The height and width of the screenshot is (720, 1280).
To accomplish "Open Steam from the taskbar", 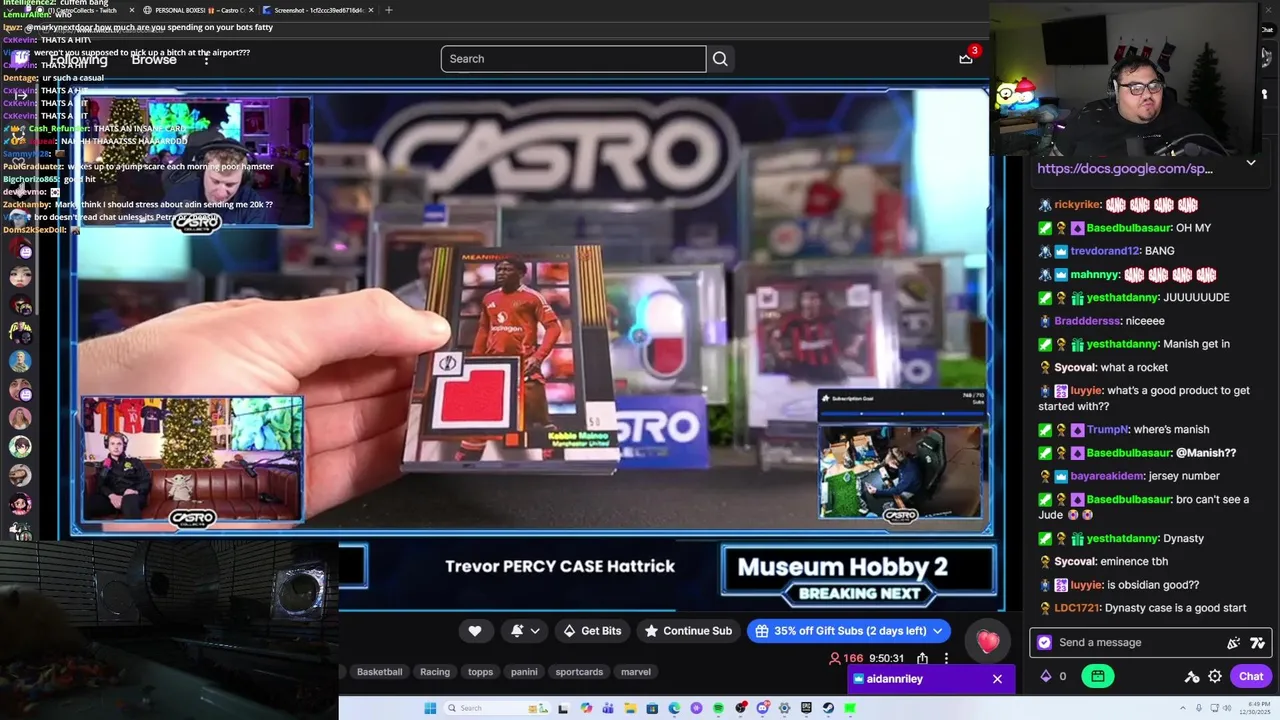I will pos(829,708).
